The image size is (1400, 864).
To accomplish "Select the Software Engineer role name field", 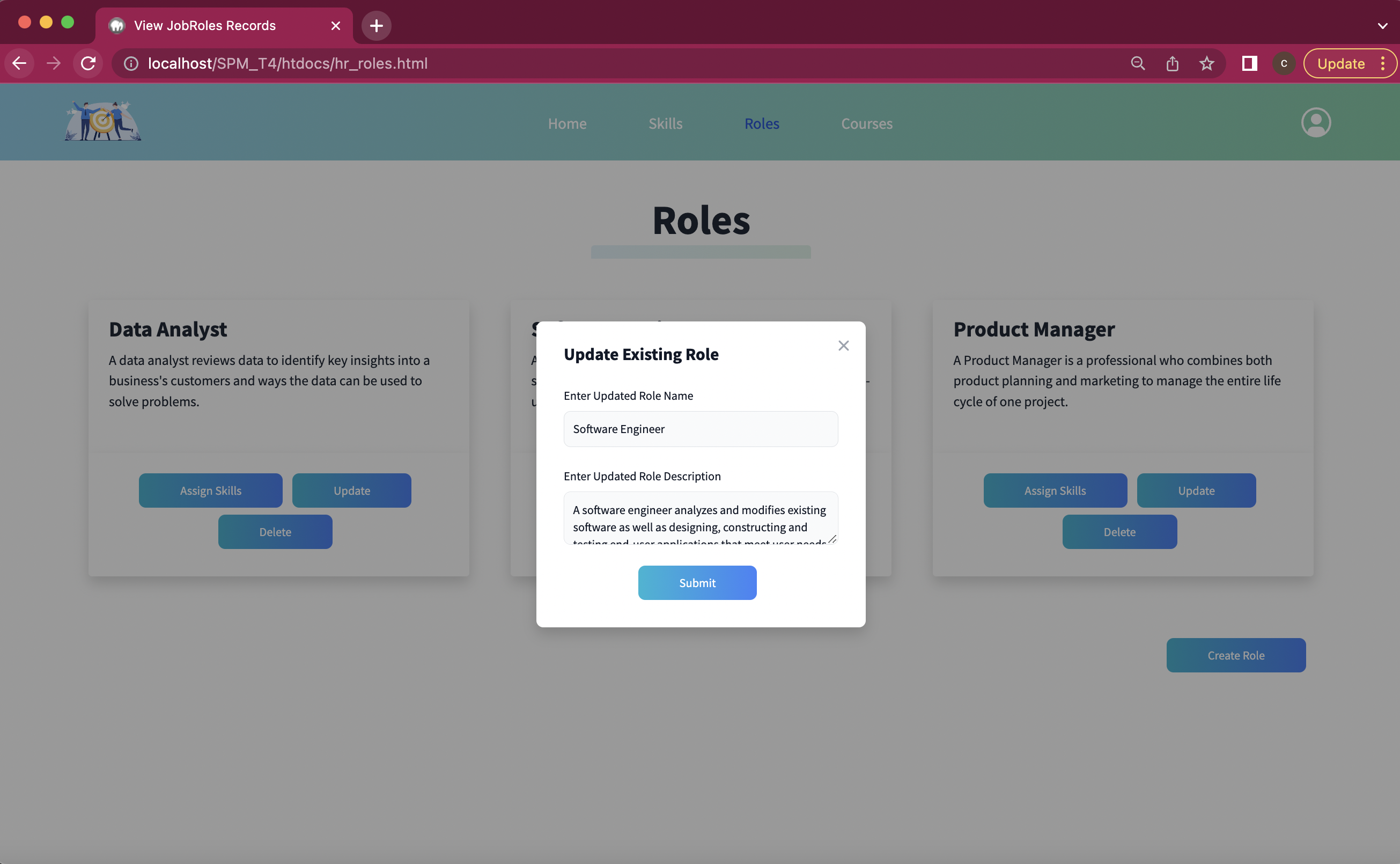I will (x=701, y=429).
